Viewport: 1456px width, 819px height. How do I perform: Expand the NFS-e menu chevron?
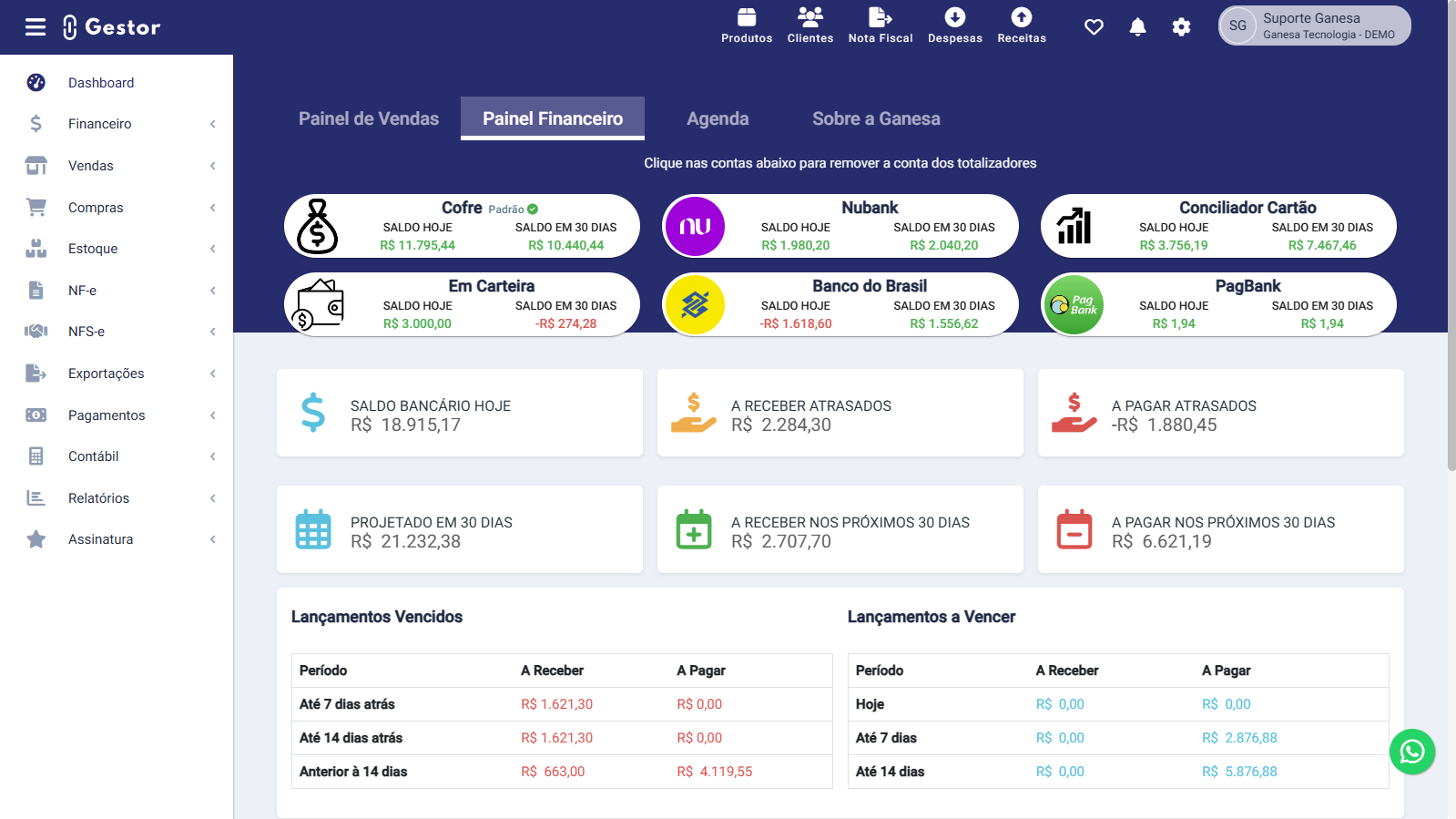[x=213, y=332]
